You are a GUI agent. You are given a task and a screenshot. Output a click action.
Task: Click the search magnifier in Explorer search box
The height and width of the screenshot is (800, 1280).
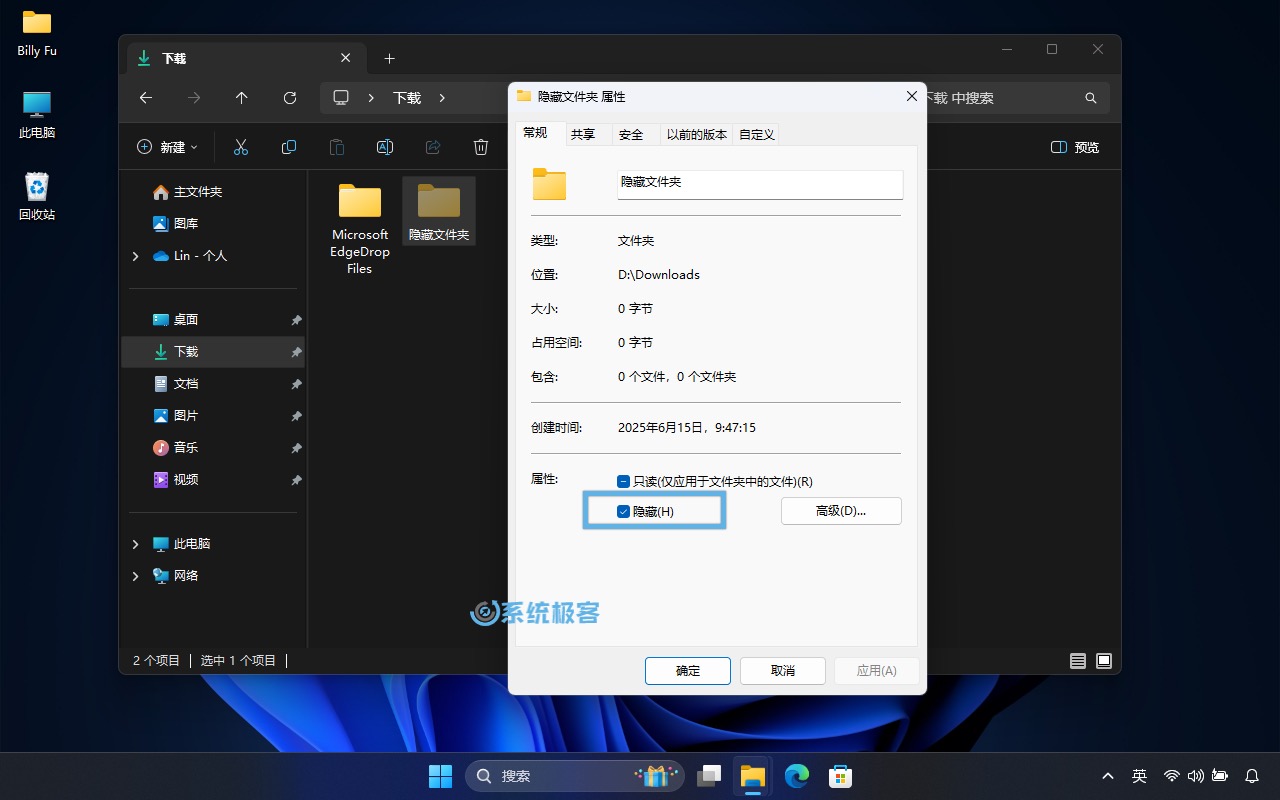(1091, 98)
